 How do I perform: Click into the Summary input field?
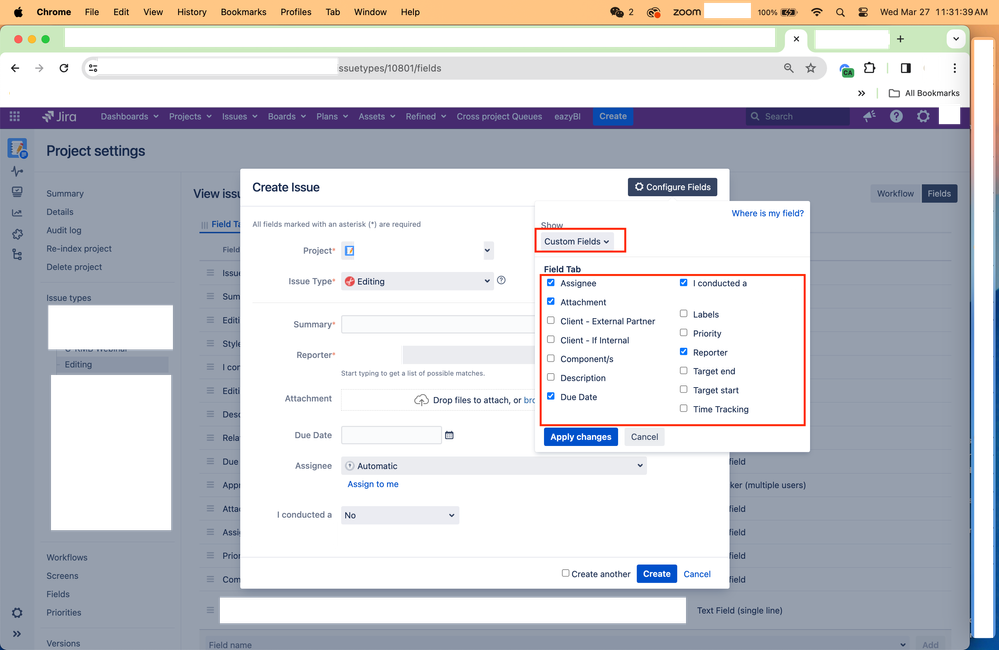click(438, 324)
